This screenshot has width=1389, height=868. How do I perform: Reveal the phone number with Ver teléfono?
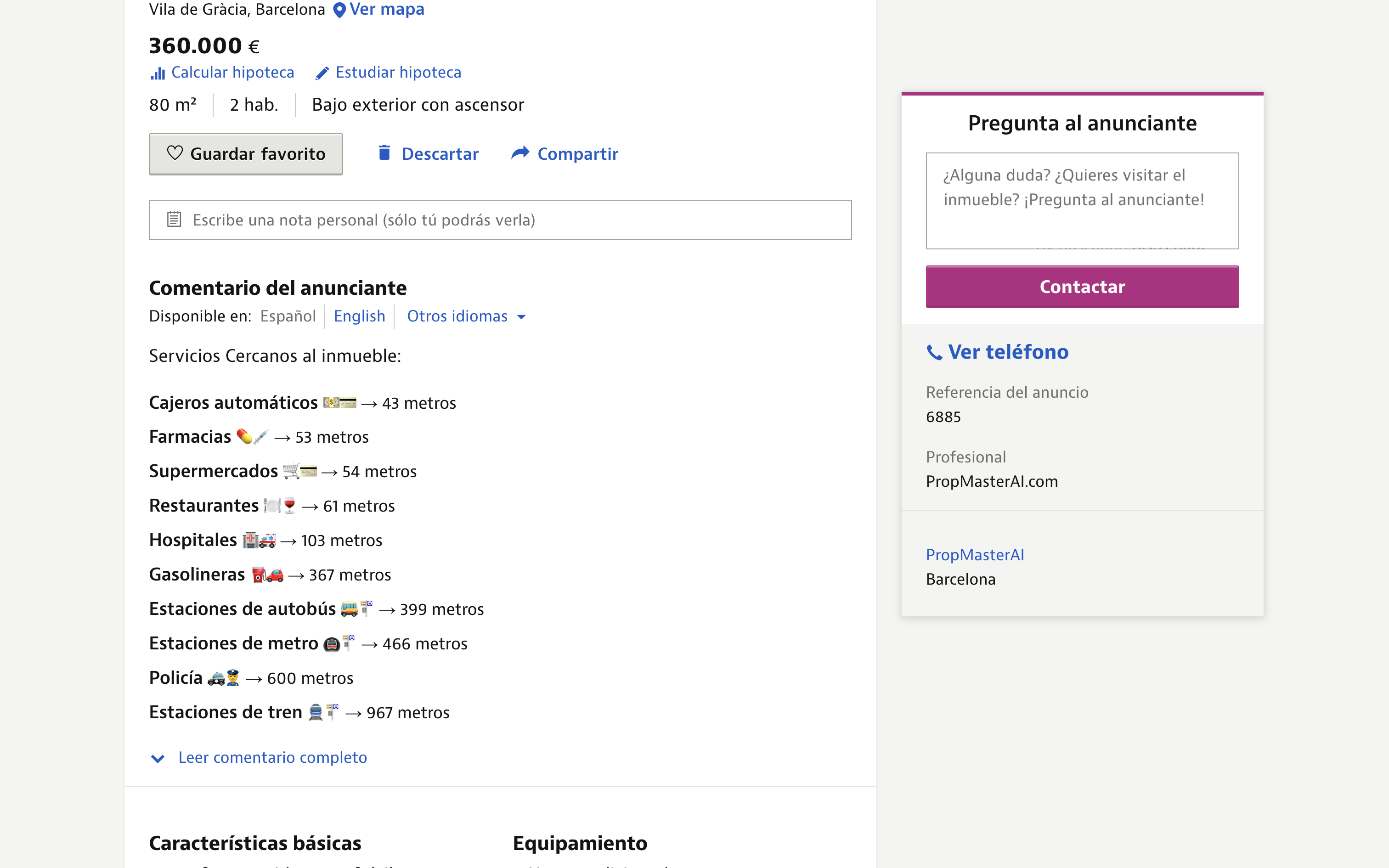1009,352
